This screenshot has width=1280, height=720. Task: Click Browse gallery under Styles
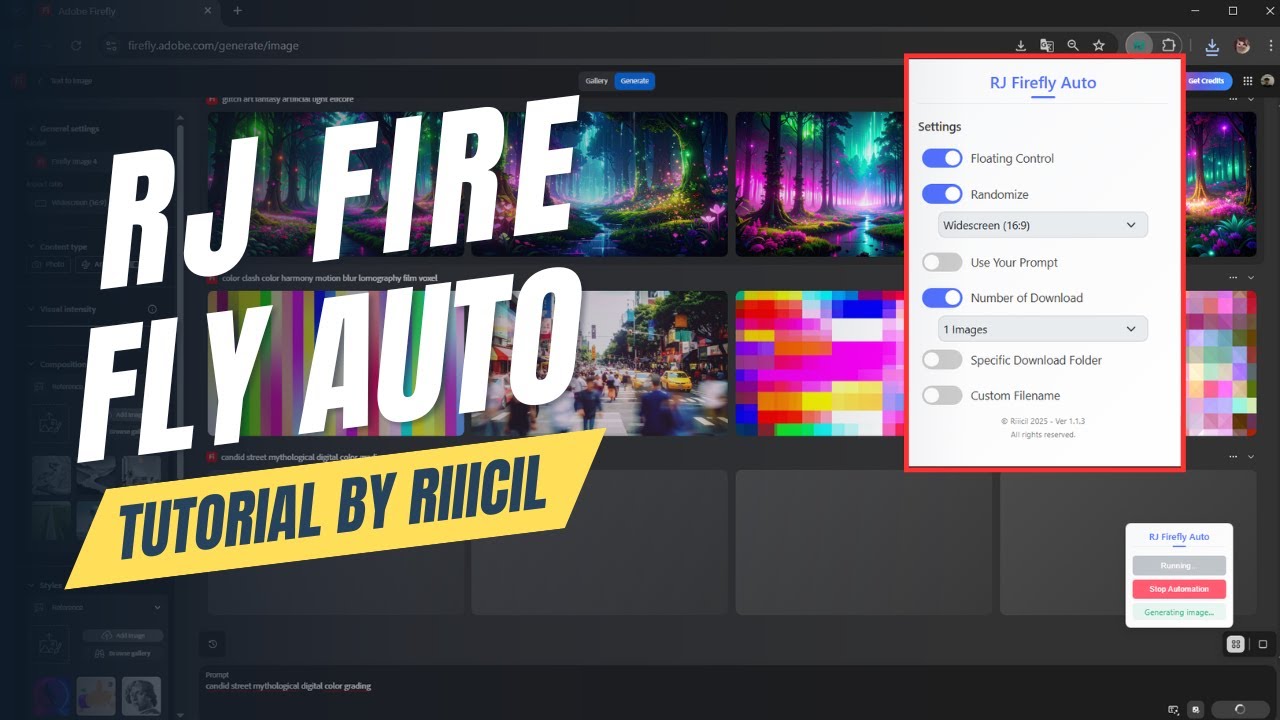[123, 653]
